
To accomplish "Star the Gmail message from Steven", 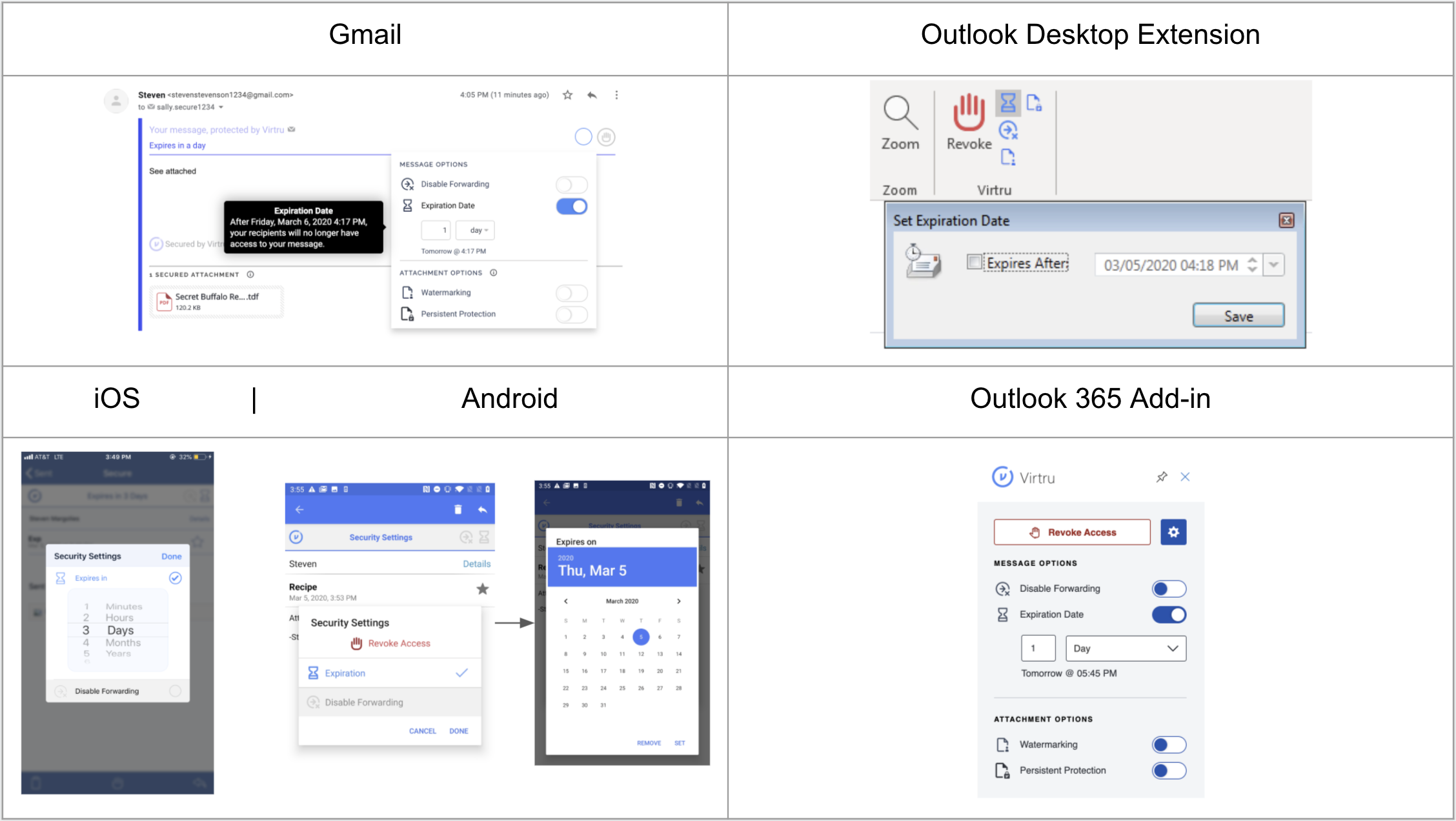I will pos(567,95).
